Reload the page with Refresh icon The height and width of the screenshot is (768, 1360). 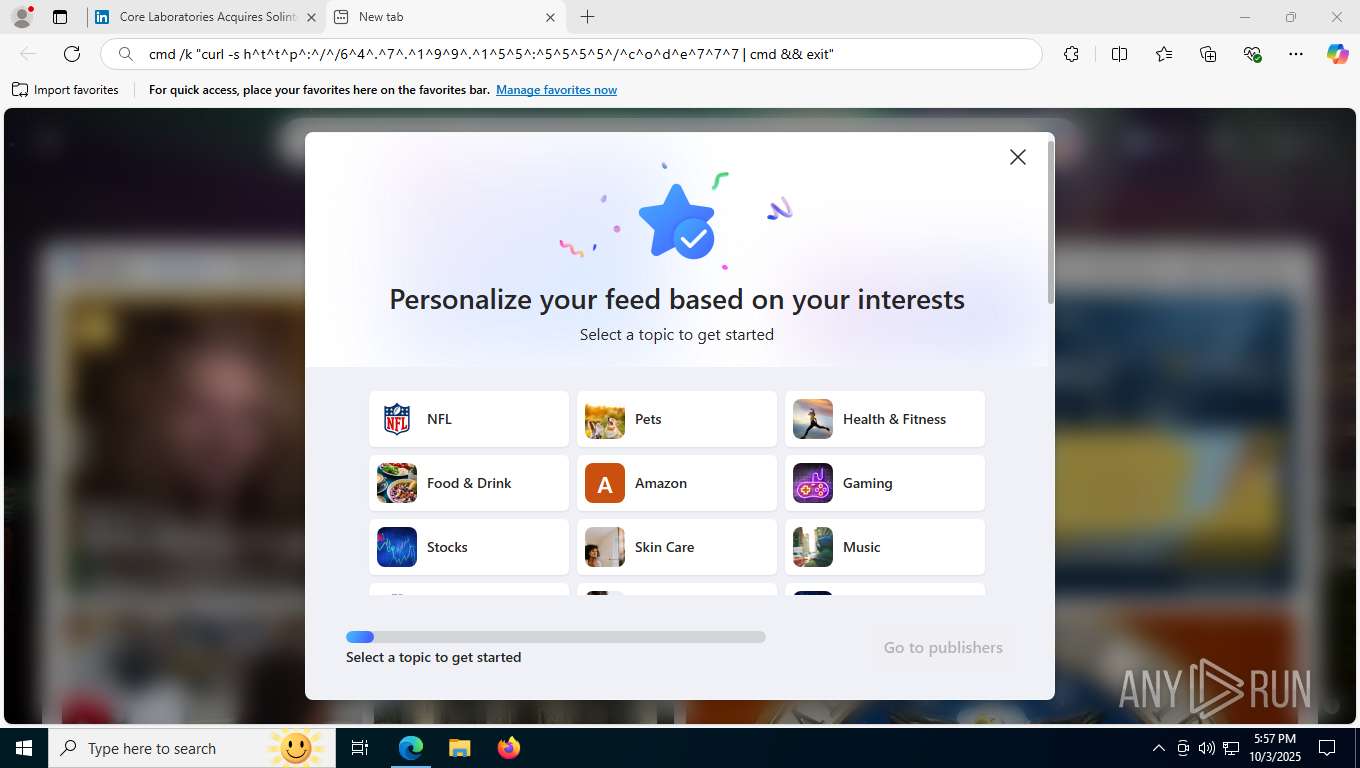pos(72,54)
